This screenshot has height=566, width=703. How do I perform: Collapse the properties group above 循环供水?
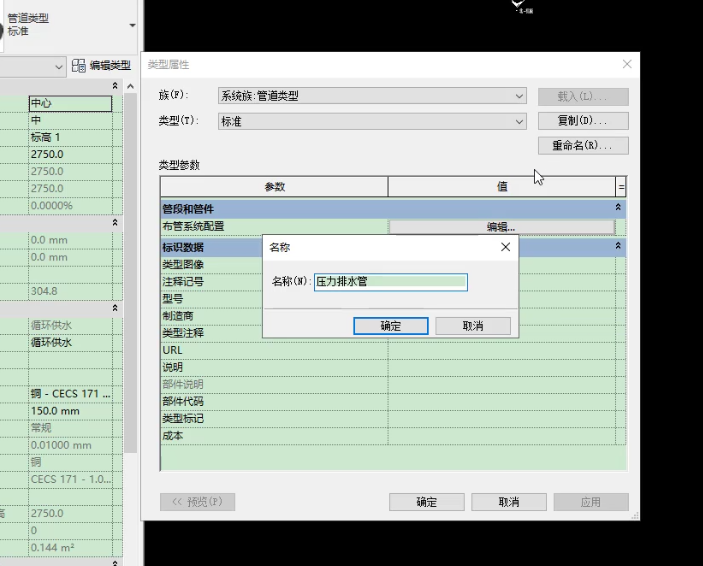(x=115, y=308)
